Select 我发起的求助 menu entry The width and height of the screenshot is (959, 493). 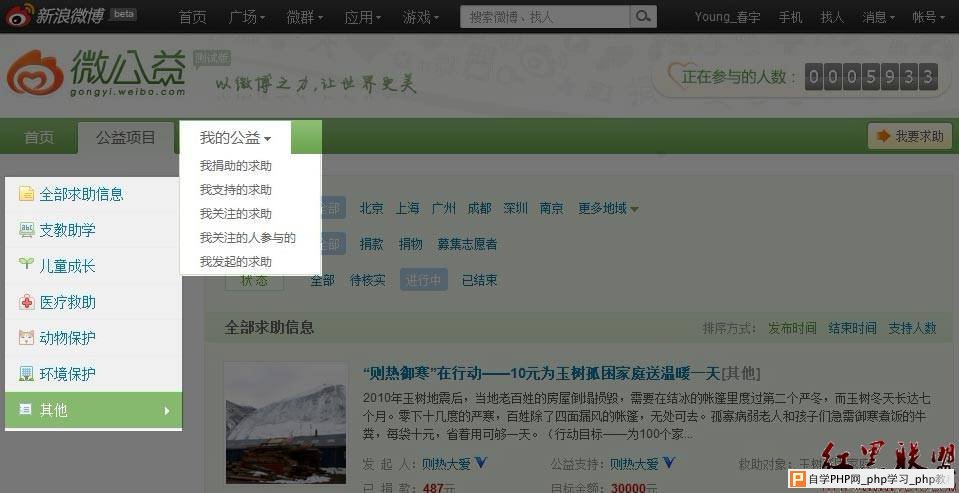tap(235, 261)
